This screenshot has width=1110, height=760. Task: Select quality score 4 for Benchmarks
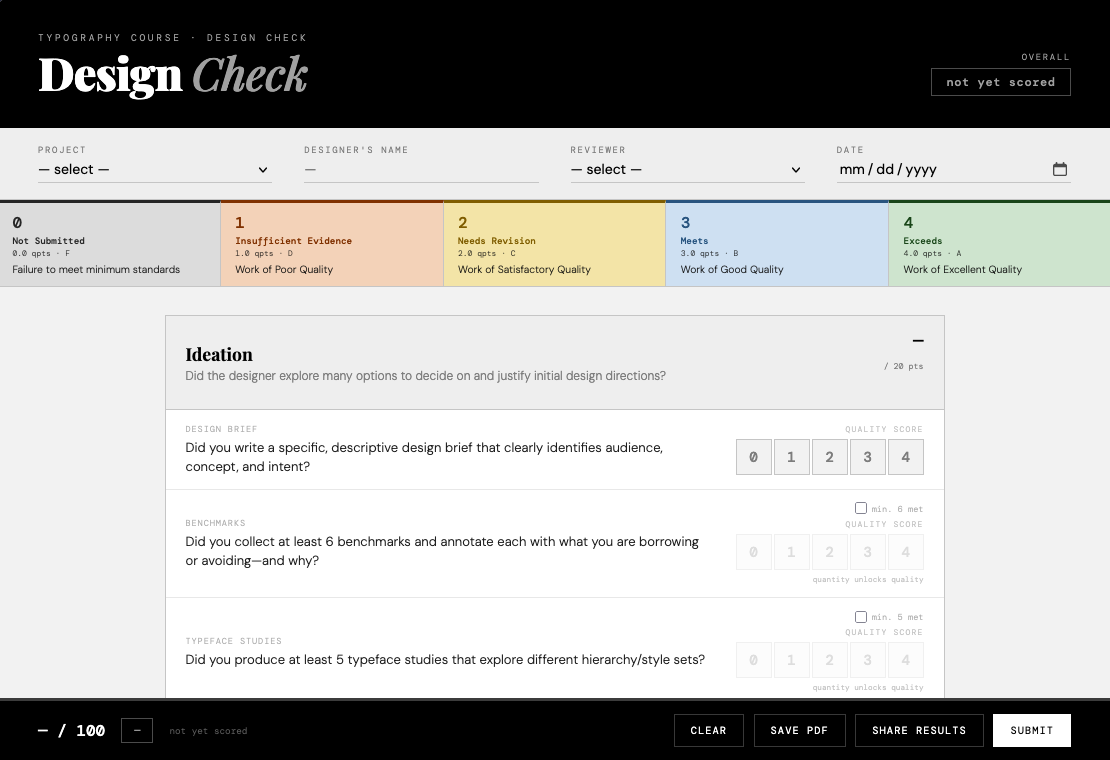pos(905,552)
